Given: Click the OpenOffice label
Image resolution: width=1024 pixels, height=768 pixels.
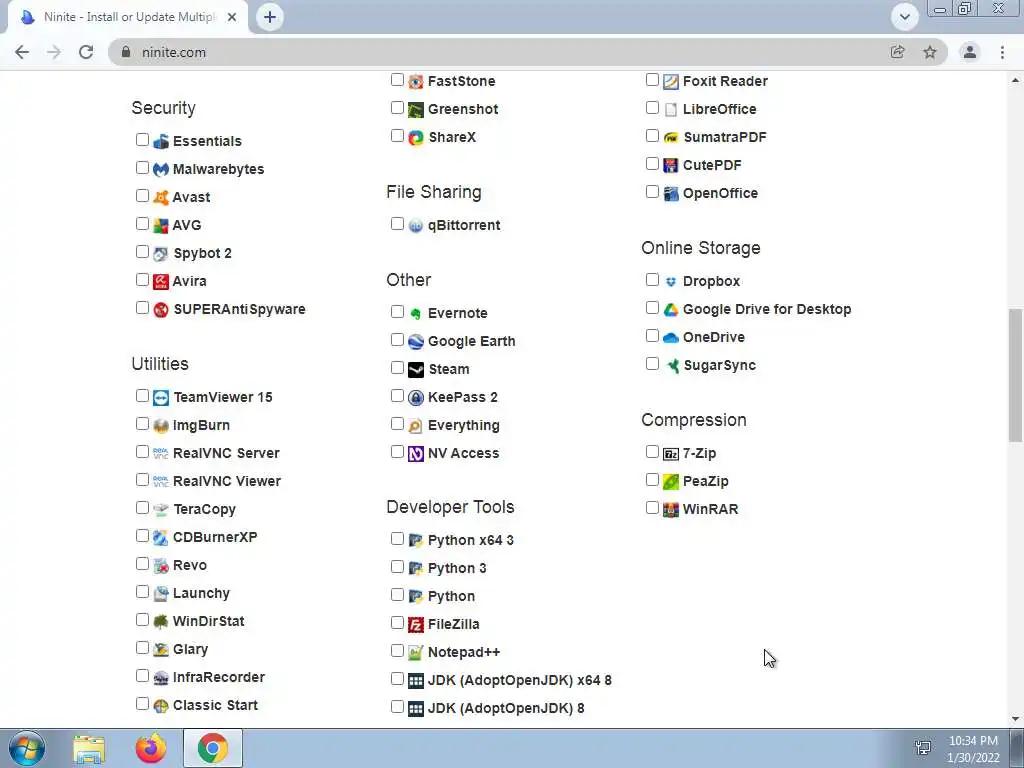Looking at the screenshot, I should click(x=720, y=193).
